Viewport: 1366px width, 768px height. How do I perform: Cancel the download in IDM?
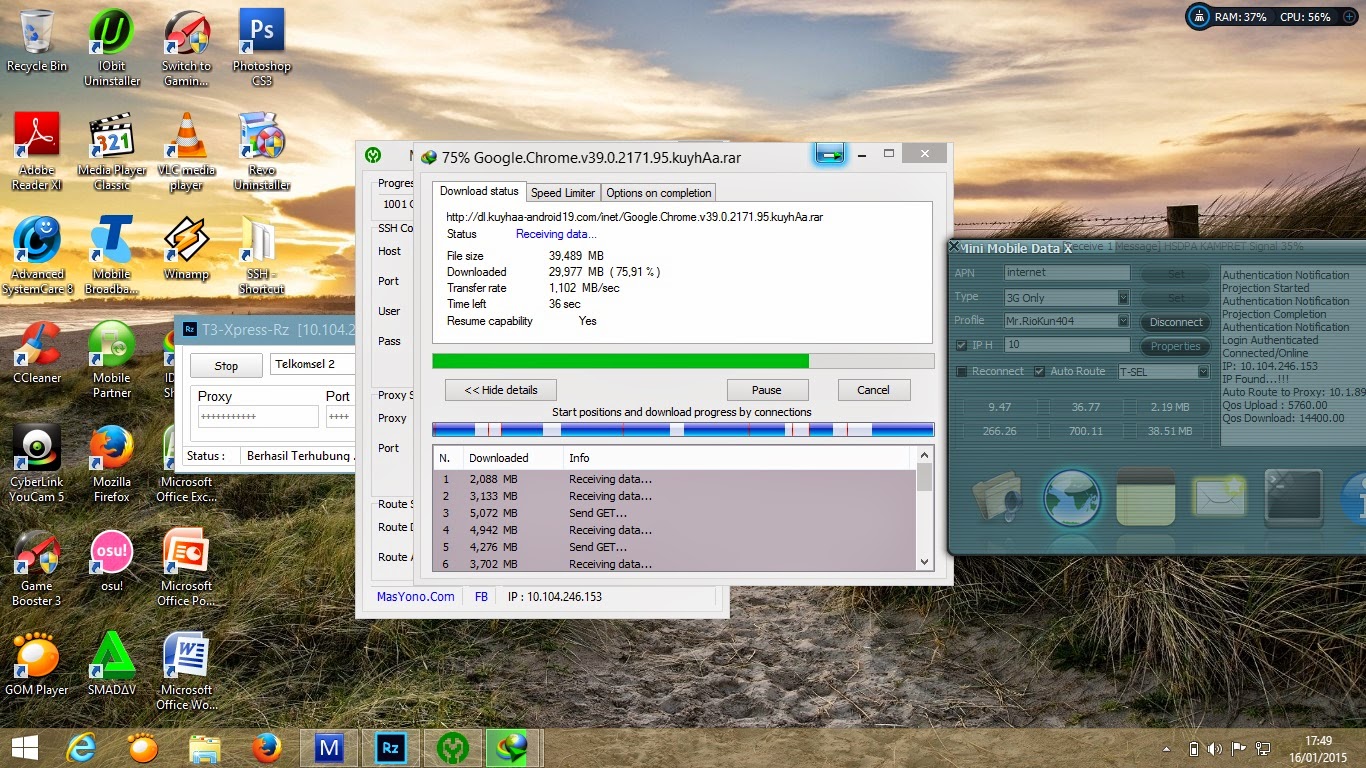tap(873, 390)
